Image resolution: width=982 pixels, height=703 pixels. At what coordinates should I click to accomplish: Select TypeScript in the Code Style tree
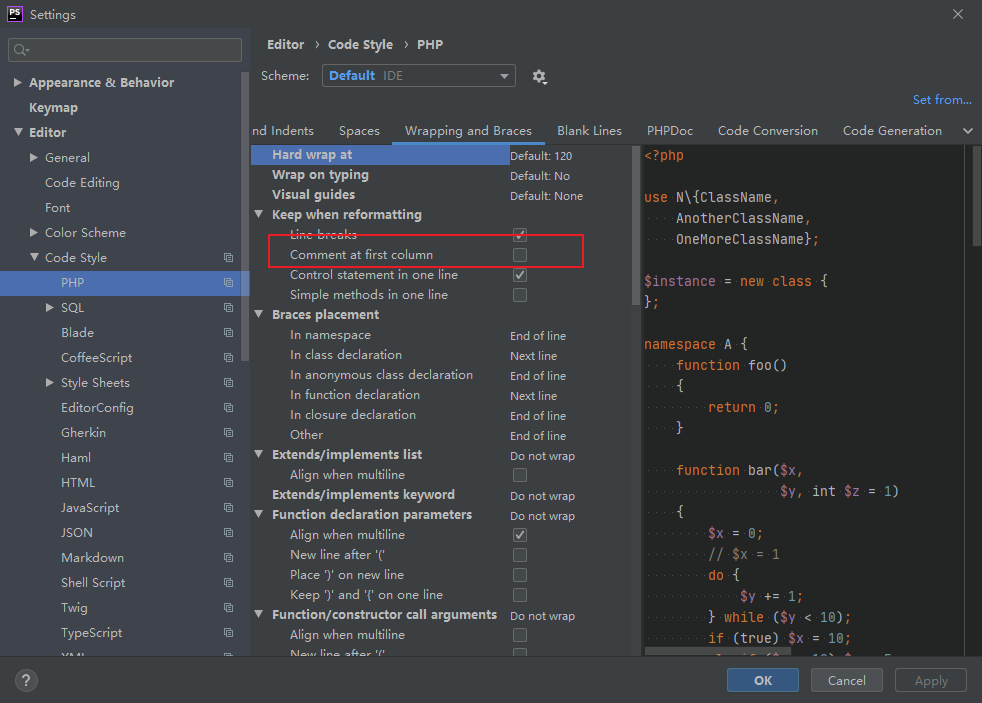point(92,633)
